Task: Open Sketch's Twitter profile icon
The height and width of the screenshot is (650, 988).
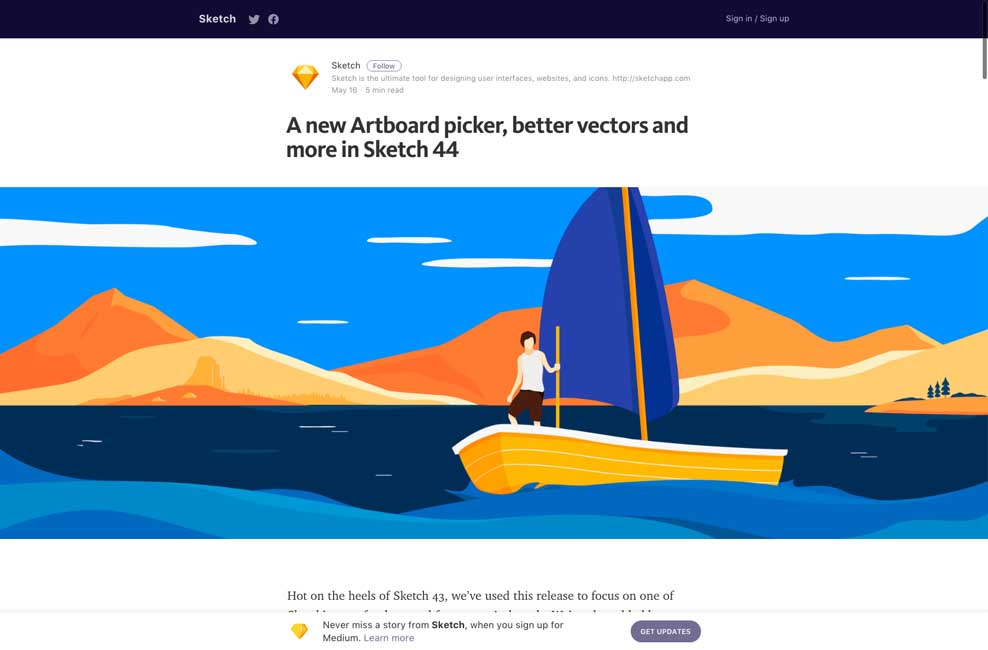Action: pos(254,19)
